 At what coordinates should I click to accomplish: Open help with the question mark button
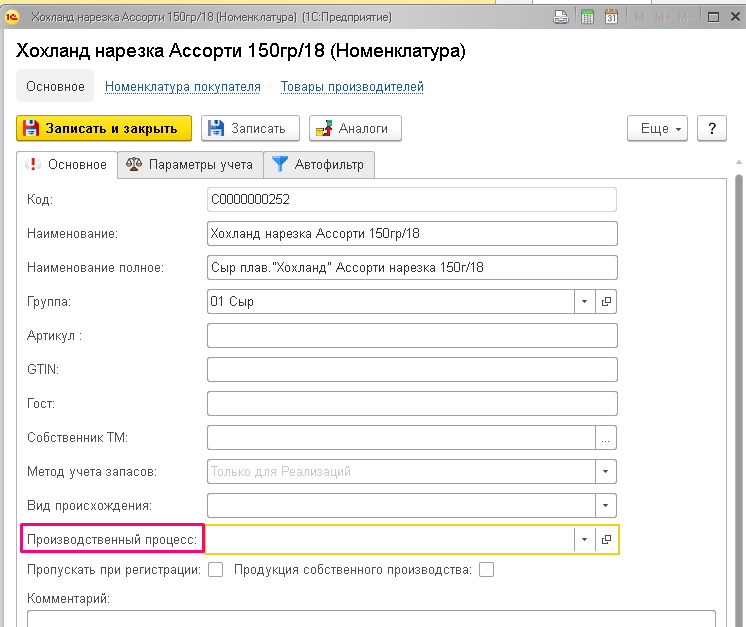tap(712, 128)
